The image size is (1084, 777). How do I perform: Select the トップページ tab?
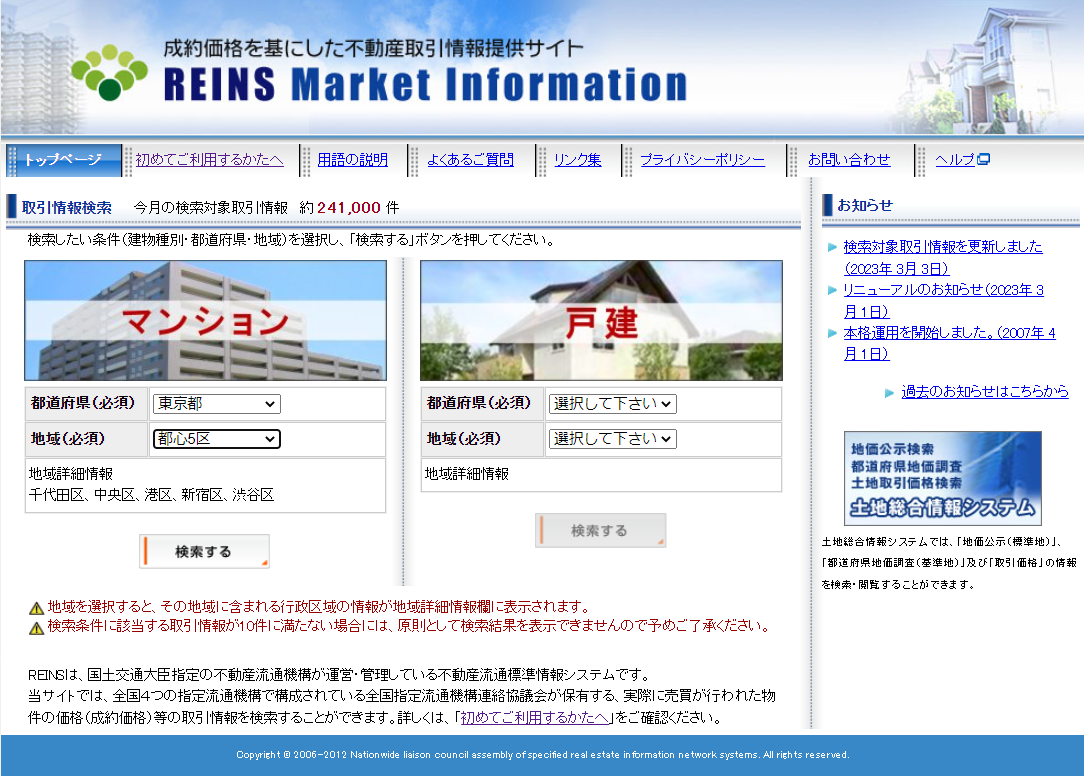coord(64,160)
